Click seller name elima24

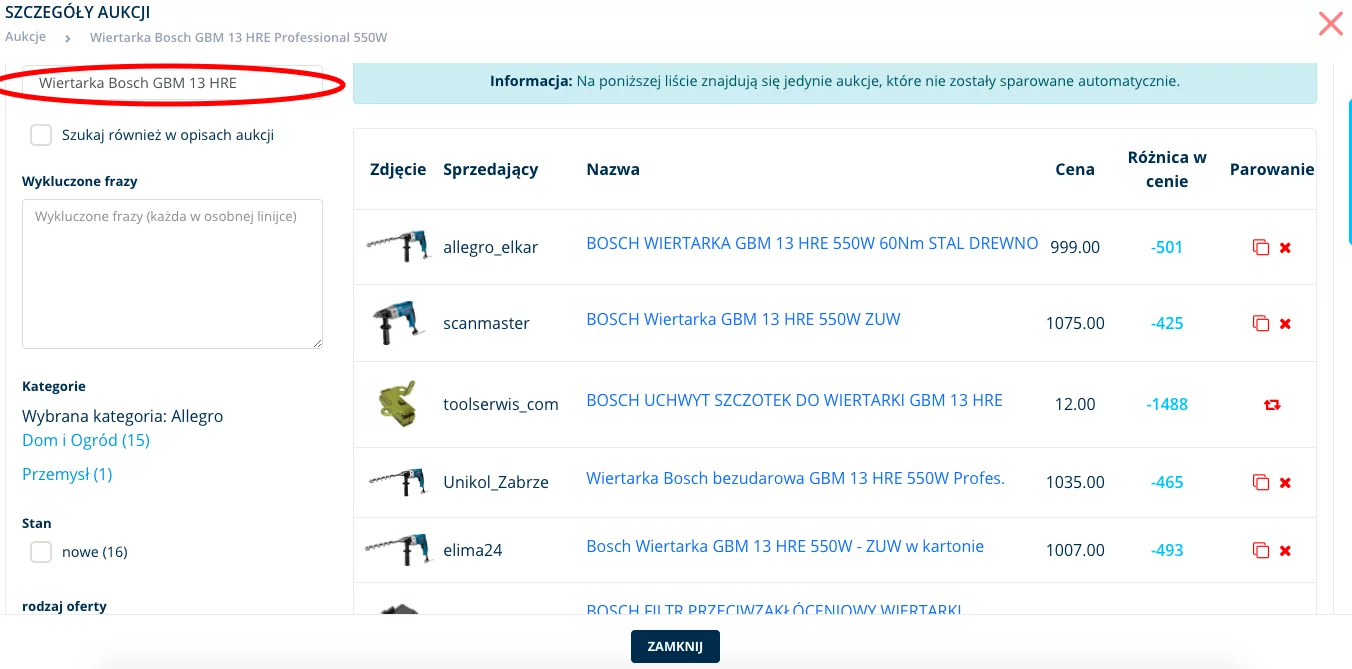pyautogui.click(x=472, y=550)
